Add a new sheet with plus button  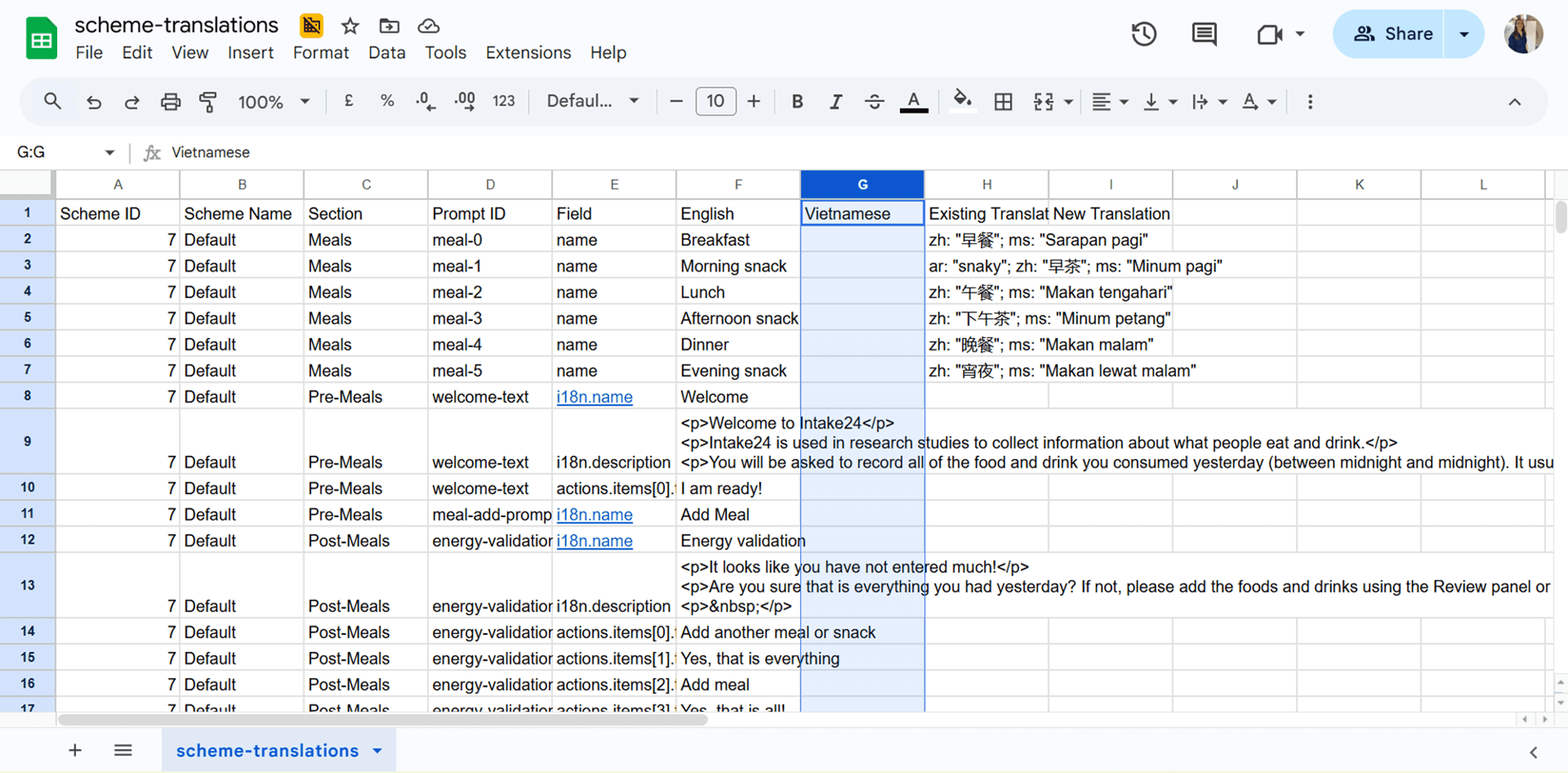pos(75,750)
